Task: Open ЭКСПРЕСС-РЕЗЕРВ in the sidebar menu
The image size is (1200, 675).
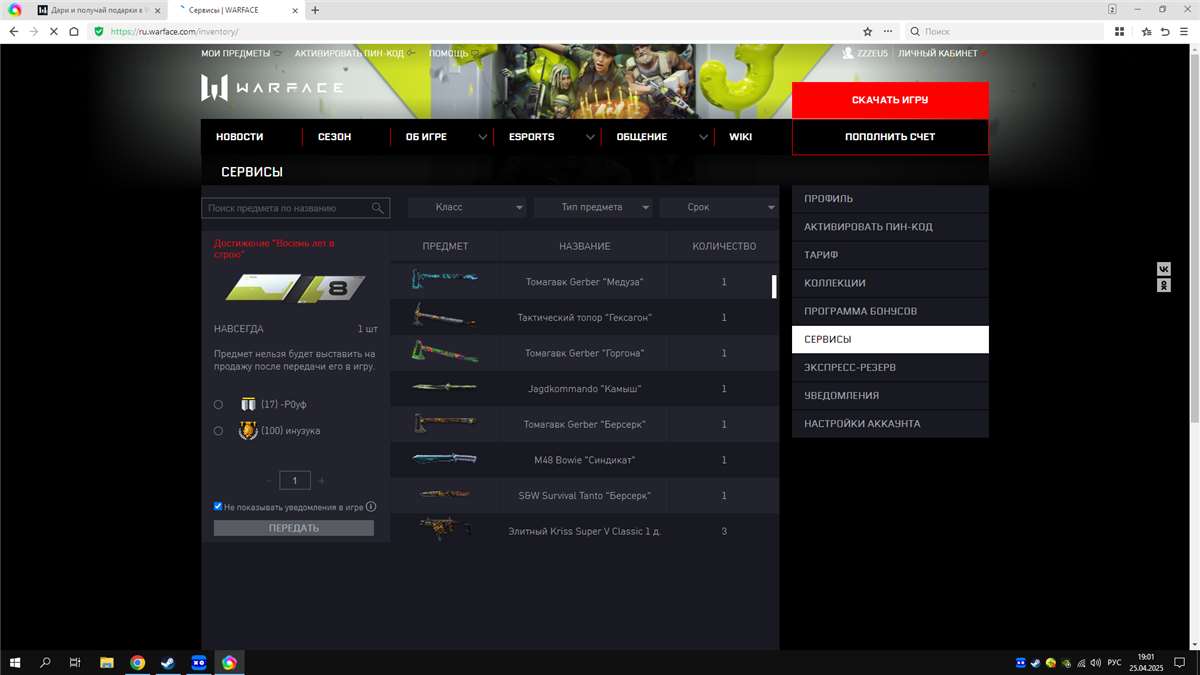Action: tap(890, 368)
